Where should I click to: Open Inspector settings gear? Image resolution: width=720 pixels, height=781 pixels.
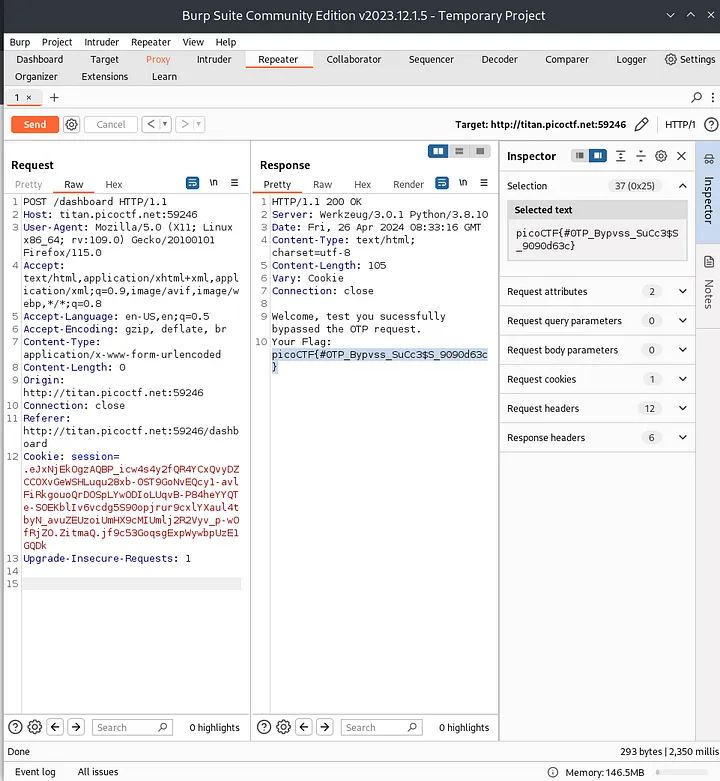pyautogui.click(x=661, y=156)
